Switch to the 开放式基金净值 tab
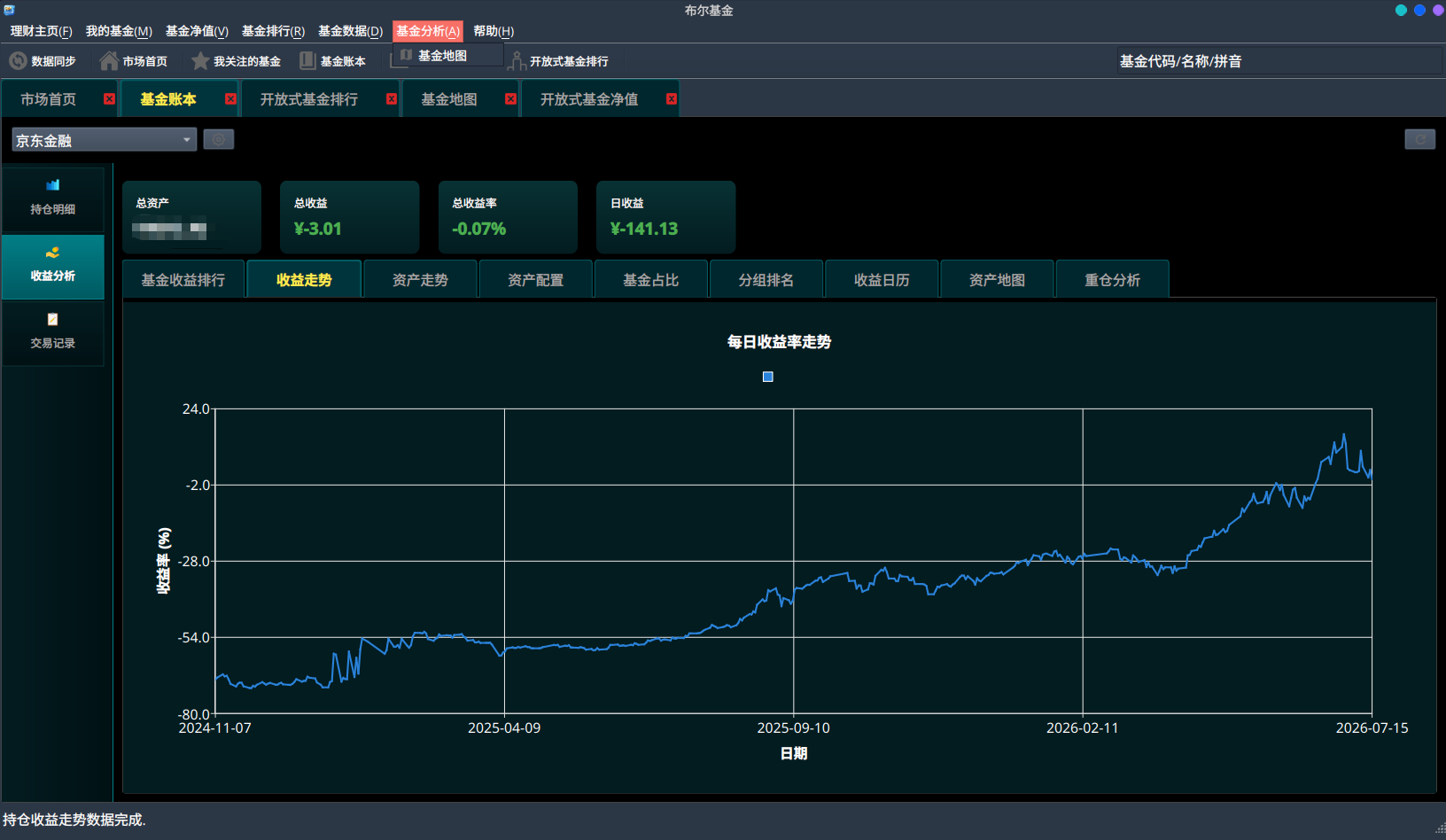Viewport: 1446px width, 840px height. tap(589, 99)
